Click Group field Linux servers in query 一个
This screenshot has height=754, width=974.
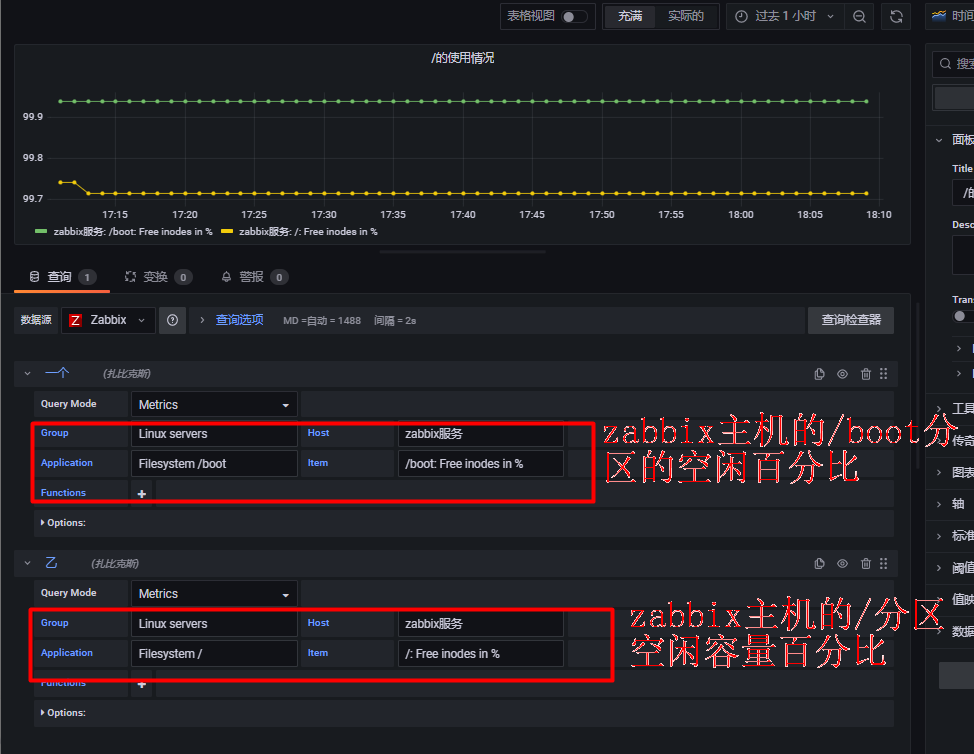pos(214,434)
